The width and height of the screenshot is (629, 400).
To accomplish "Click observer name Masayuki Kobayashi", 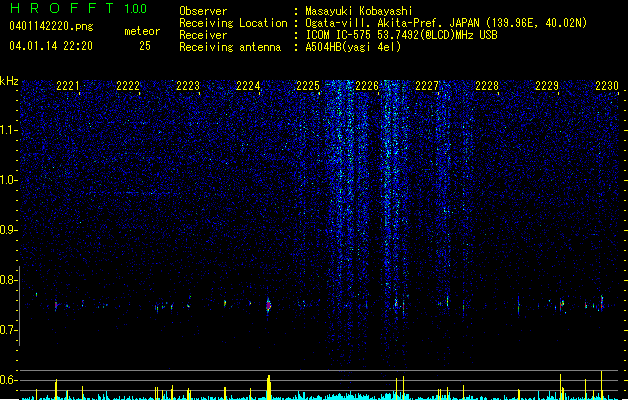I will 359,11.
